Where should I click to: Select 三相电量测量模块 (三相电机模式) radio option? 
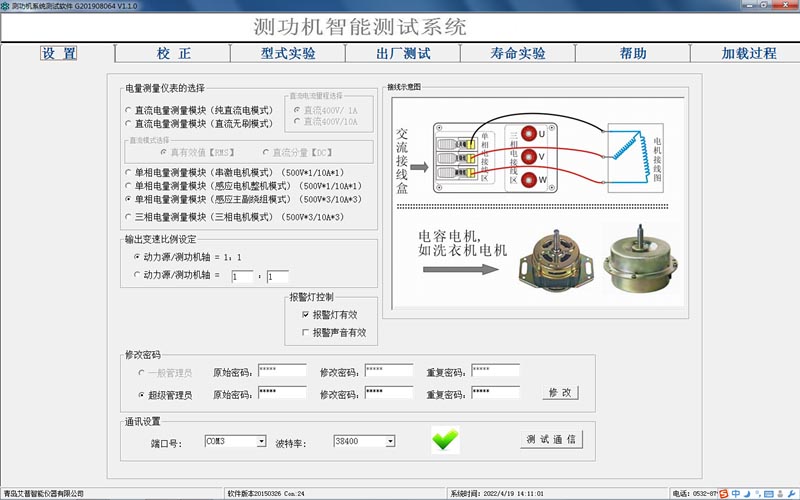click(128, 216)
